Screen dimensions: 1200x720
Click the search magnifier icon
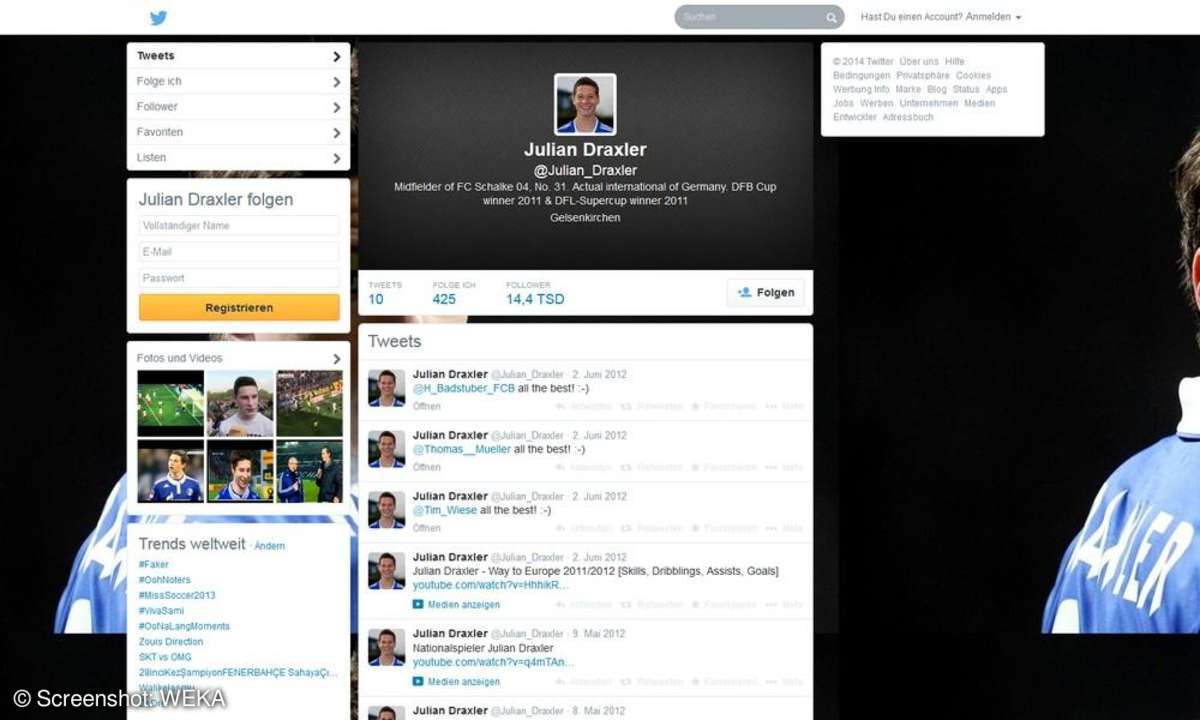point(831,17)
